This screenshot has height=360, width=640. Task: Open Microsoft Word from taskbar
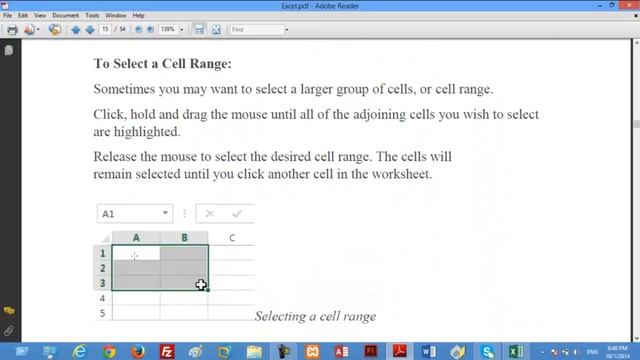coord(429,351)
